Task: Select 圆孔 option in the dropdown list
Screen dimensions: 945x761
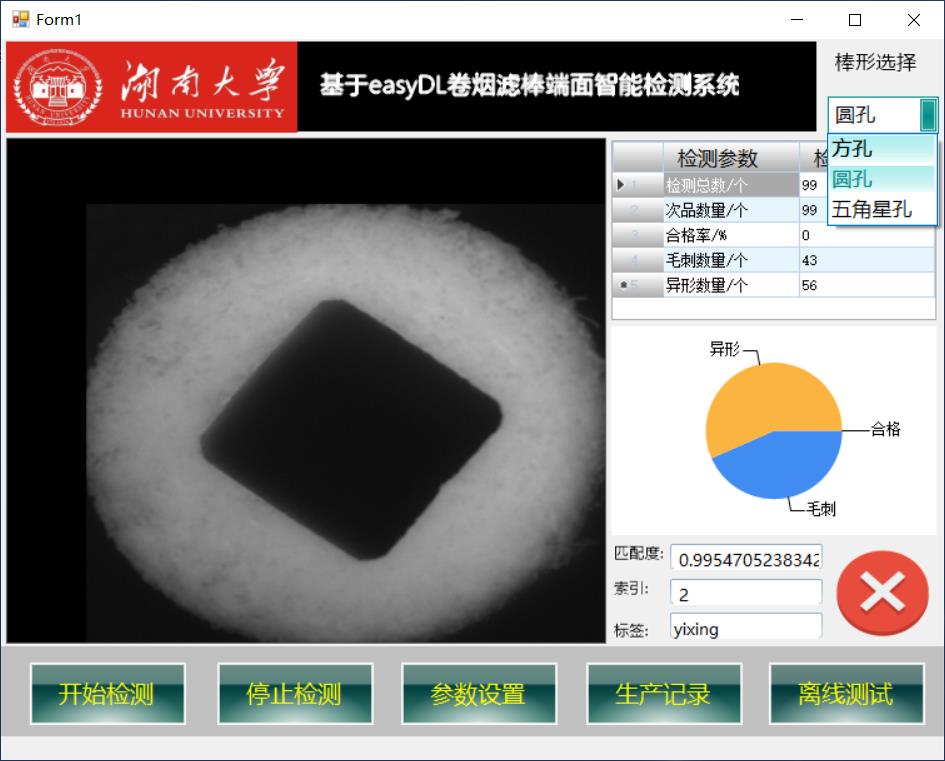Action: point(882,179)
